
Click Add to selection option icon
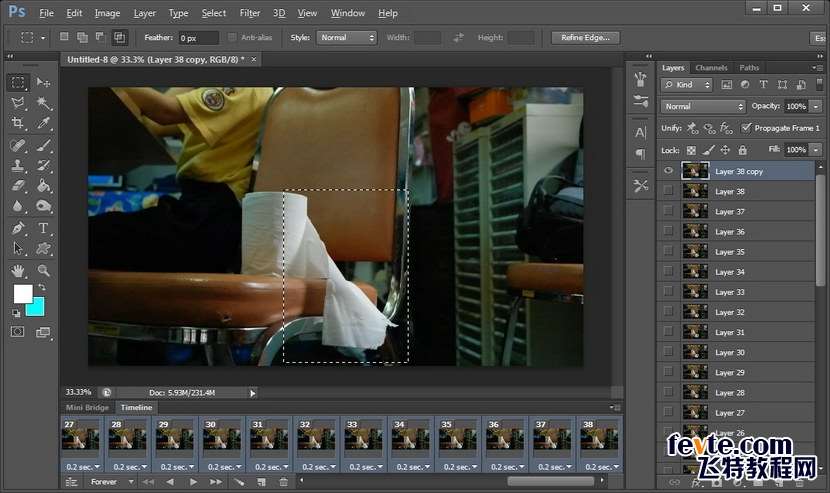[83, 37]
